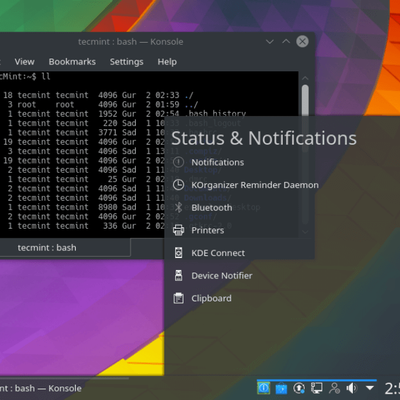
Task: Click the user account tray icon
Action: [334, 388]
